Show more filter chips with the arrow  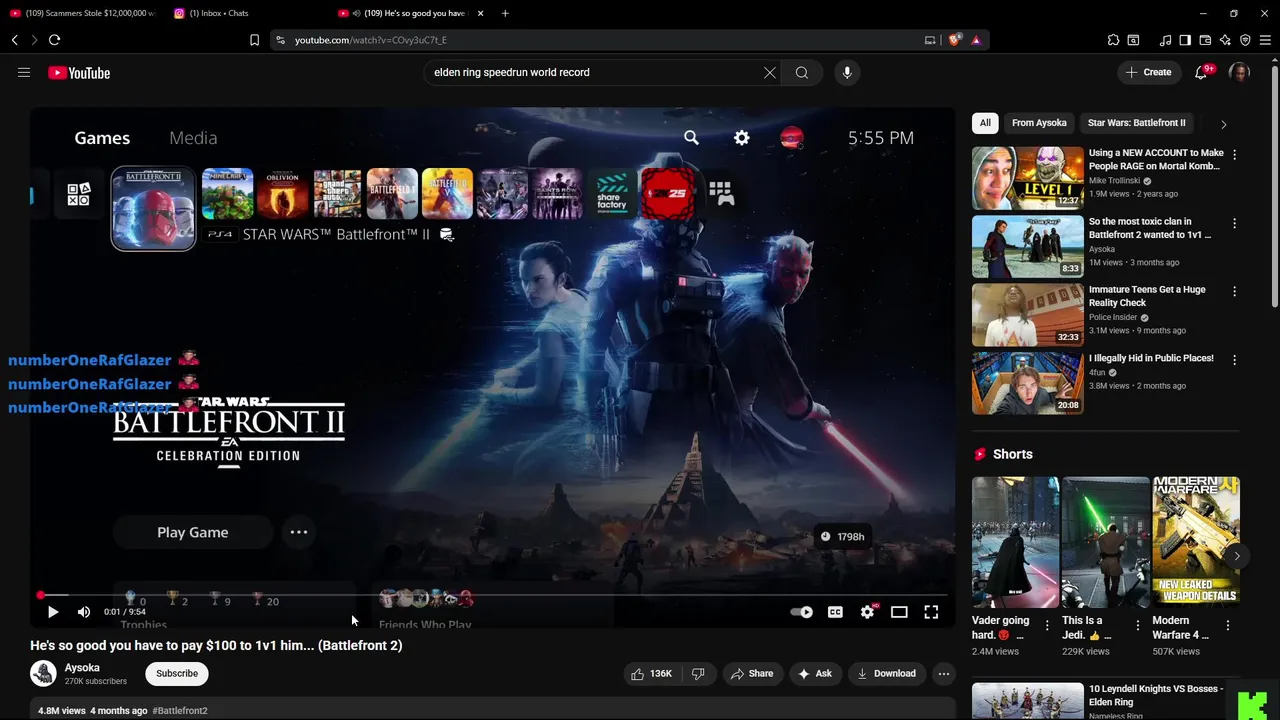[x=1223, y=124]
